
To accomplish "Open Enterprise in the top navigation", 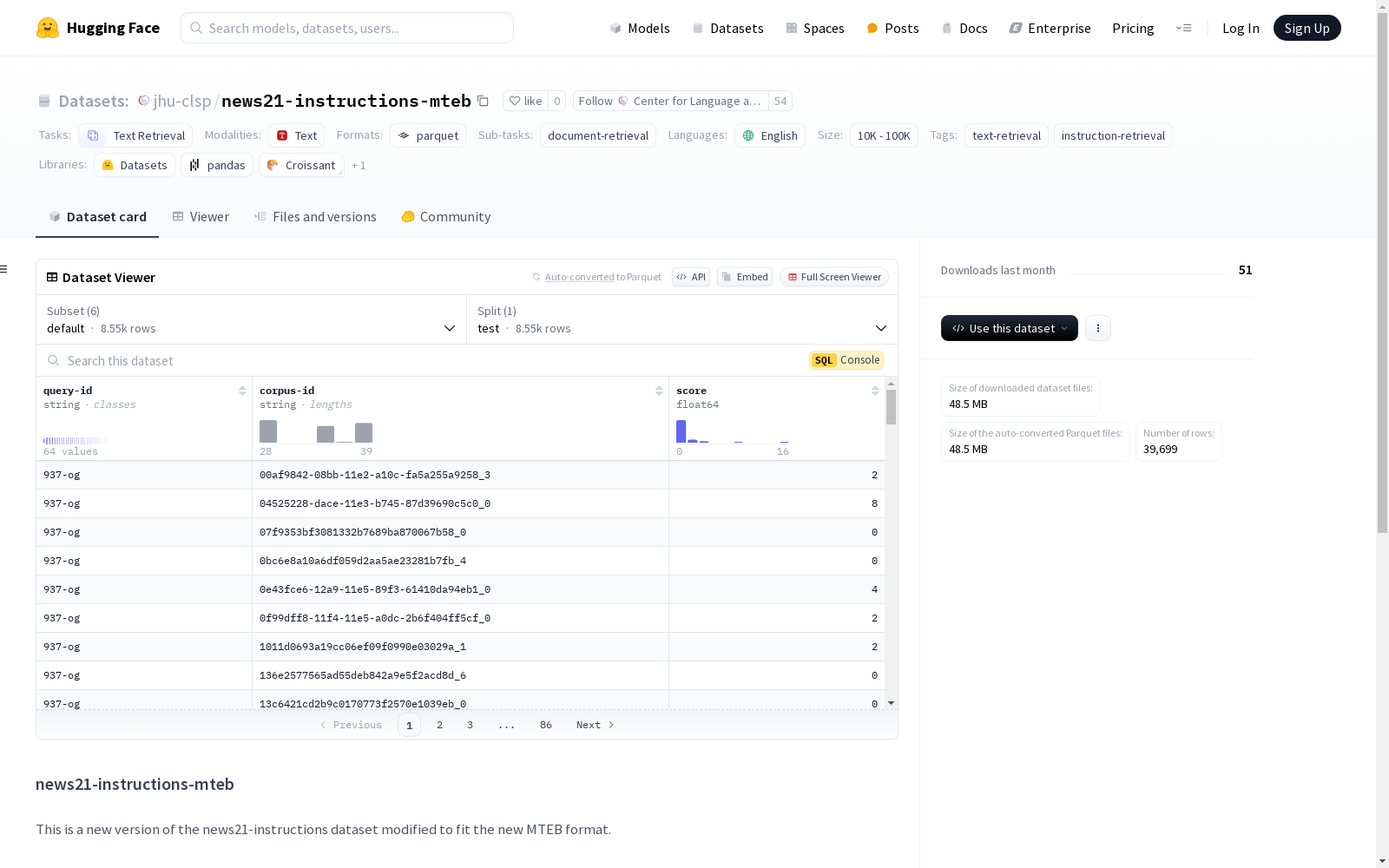I will coord(1050,28).
